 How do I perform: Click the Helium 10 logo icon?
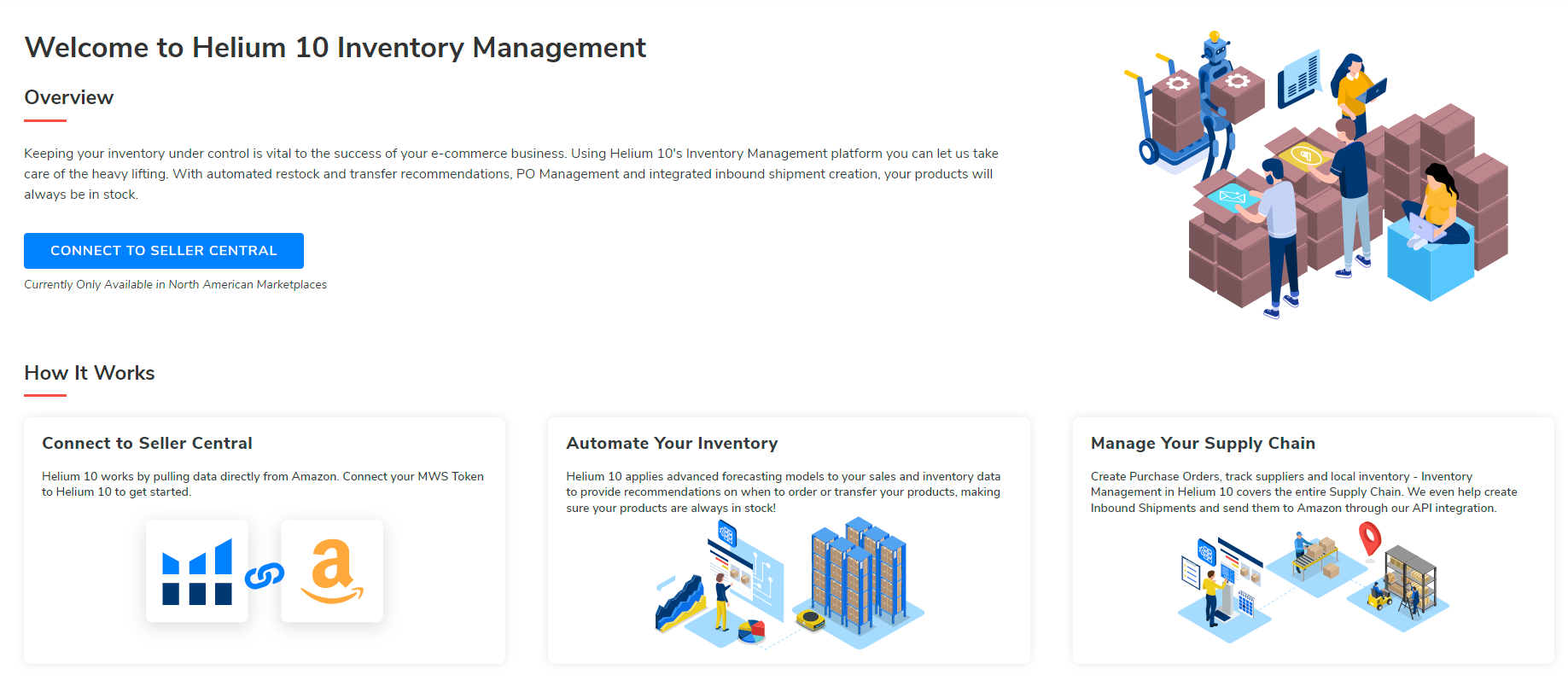coord(197,571)
